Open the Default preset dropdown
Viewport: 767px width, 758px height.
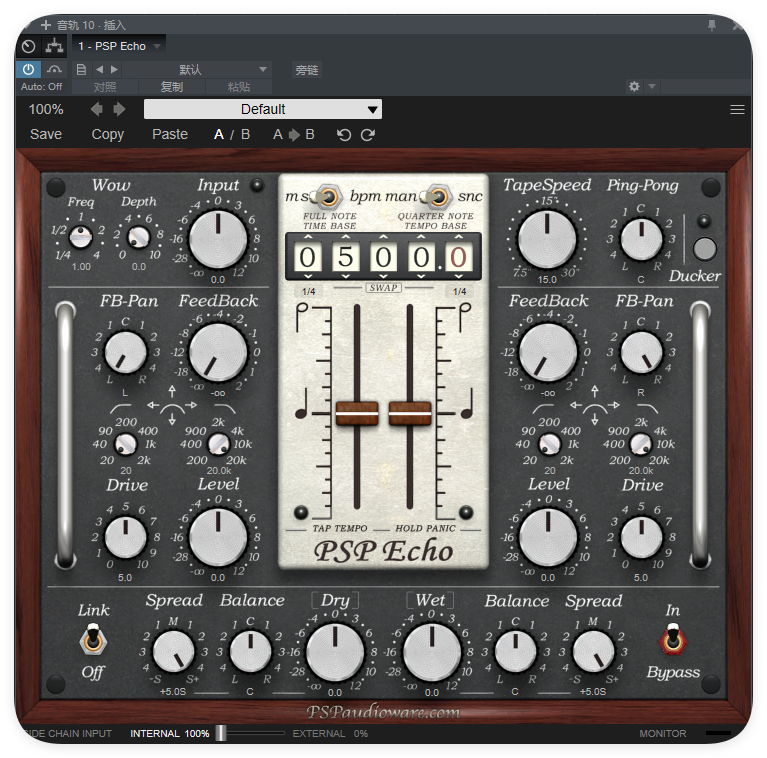pos(263,109)
